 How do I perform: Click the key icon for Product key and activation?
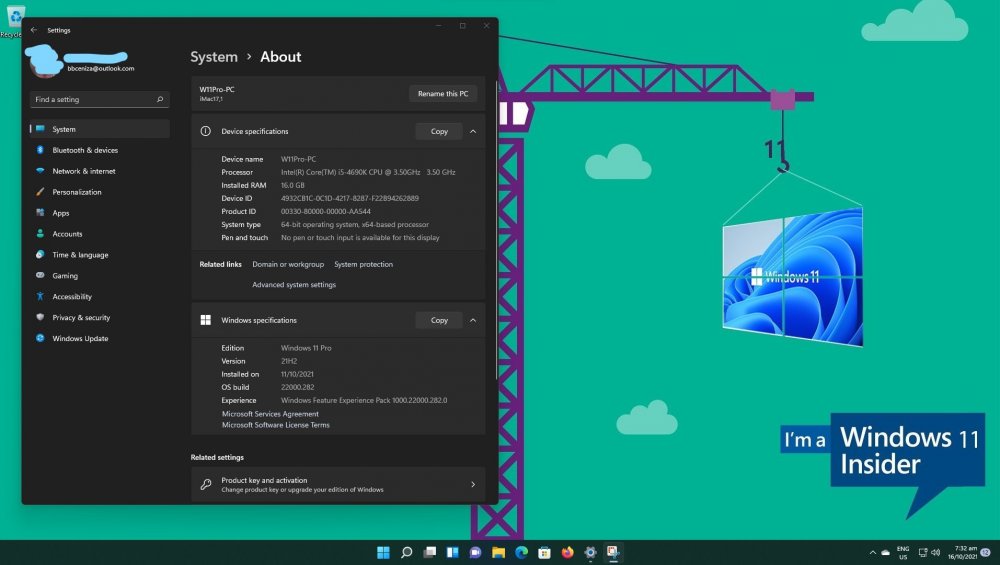tap(205, 485)
